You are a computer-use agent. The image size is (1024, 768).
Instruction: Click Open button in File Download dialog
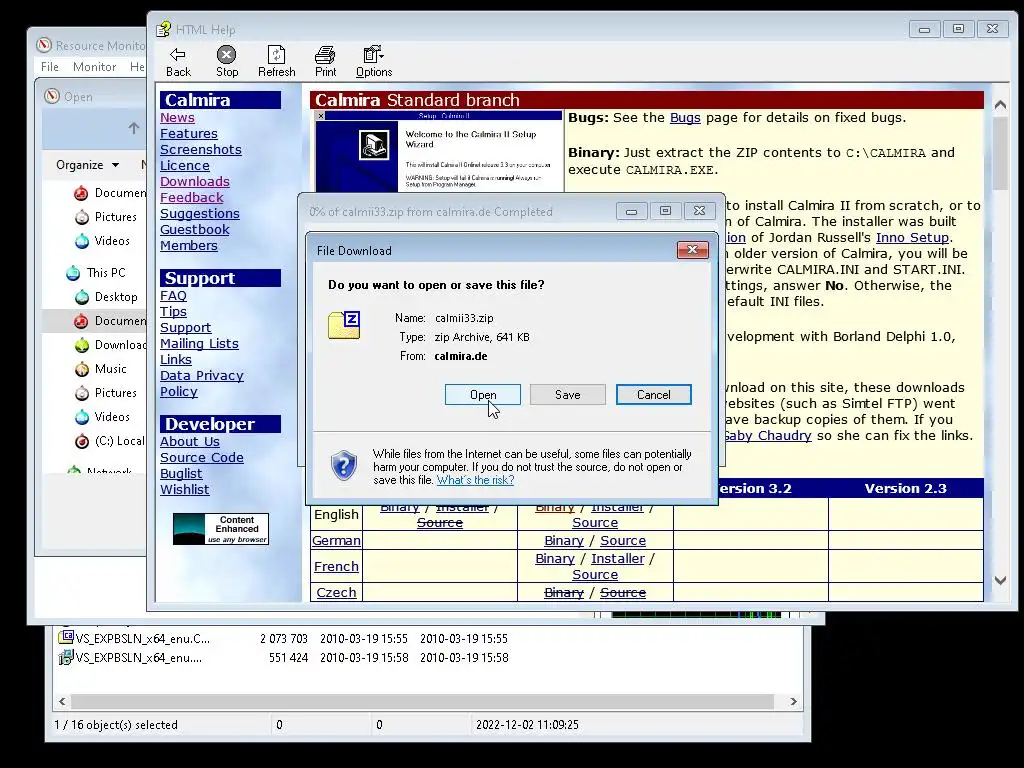coord(483,394)
